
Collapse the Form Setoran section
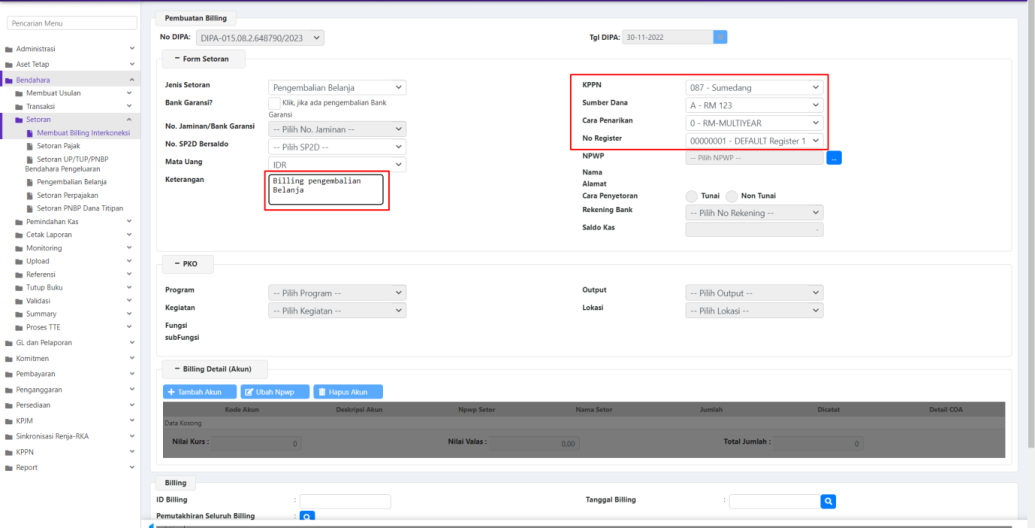(178, 59)
